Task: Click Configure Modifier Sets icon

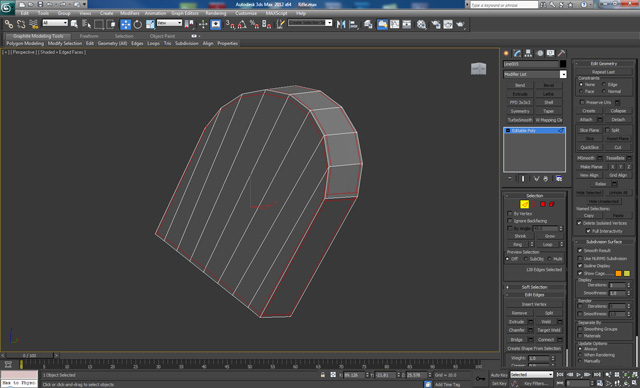Action: click(559, 179)
